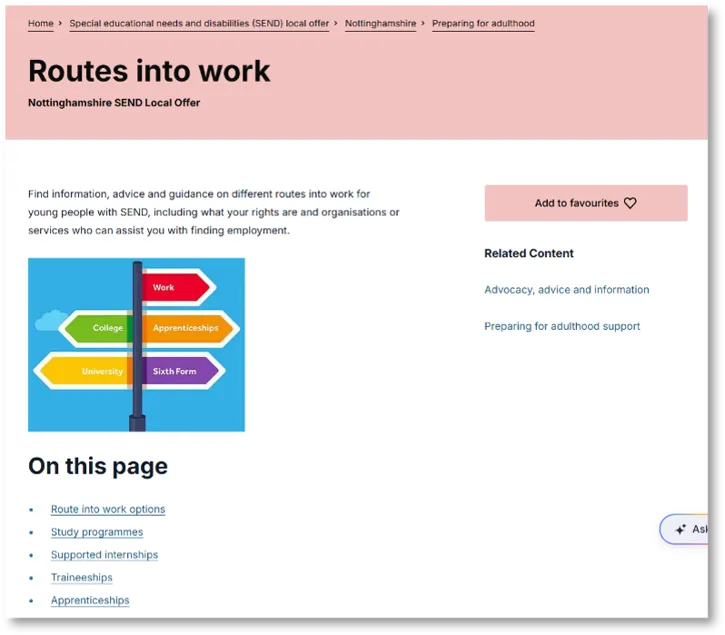The height and width of the screenshot is (635, 725).
Task: Click the signpost routes image
Action: pos(136,345)
